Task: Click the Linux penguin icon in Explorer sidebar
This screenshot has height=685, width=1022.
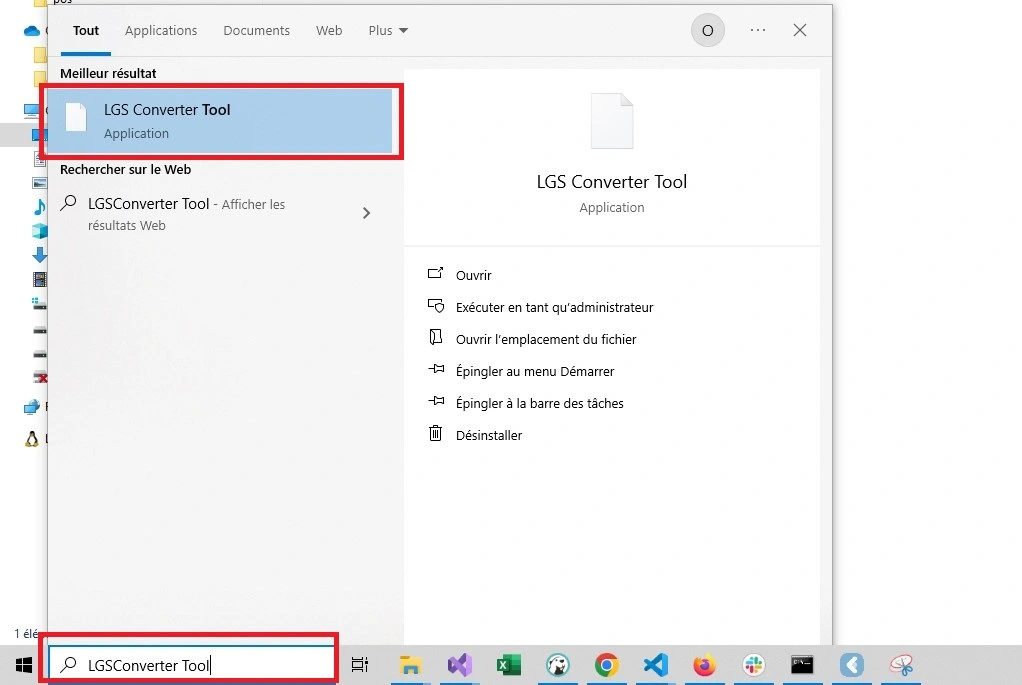Action: 31,439
